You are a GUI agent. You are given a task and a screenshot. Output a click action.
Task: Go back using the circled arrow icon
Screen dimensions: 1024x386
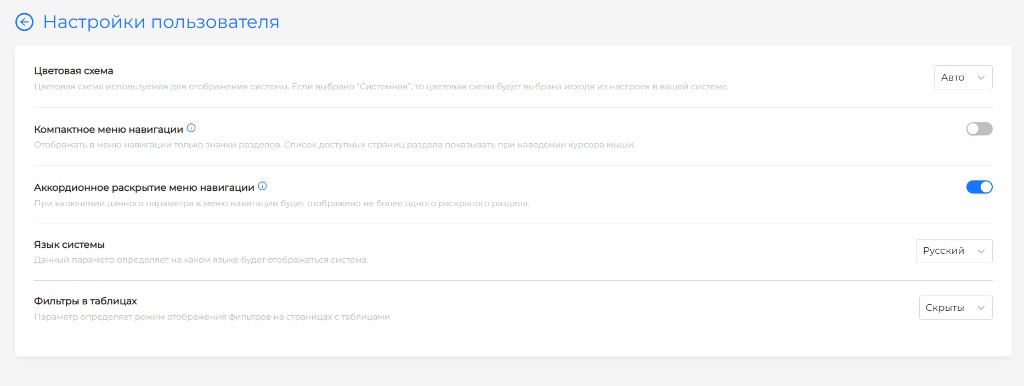pos(24,22)
